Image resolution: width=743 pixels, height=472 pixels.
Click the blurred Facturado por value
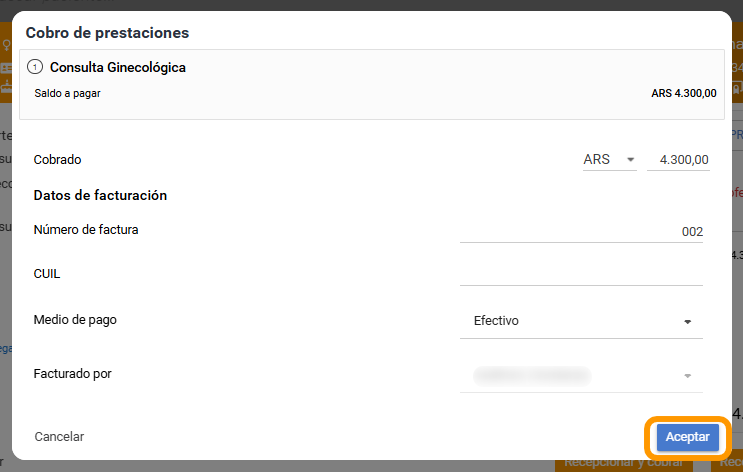click(x=532, y=376)
